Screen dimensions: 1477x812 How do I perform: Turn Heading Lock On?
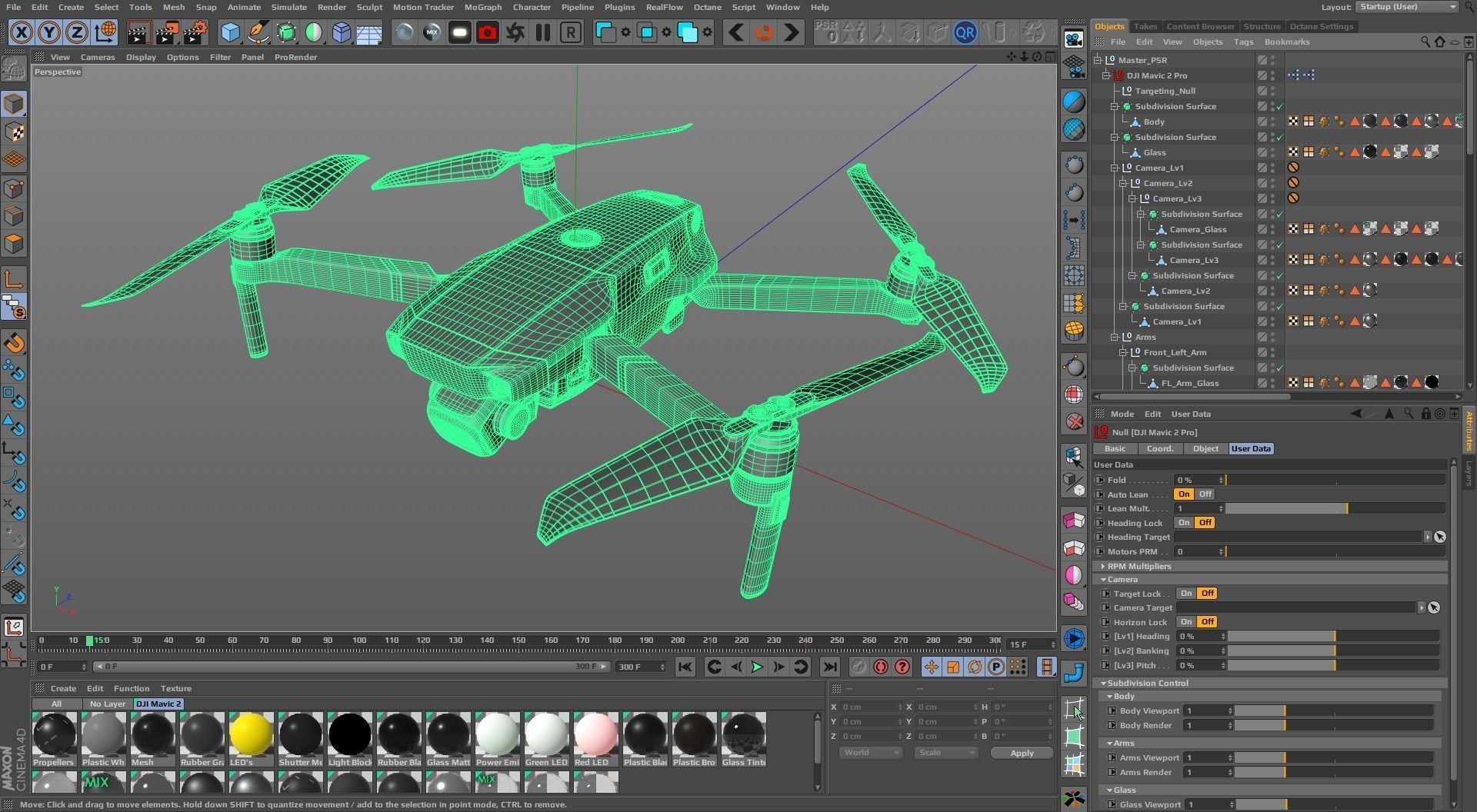(1183, 523)
